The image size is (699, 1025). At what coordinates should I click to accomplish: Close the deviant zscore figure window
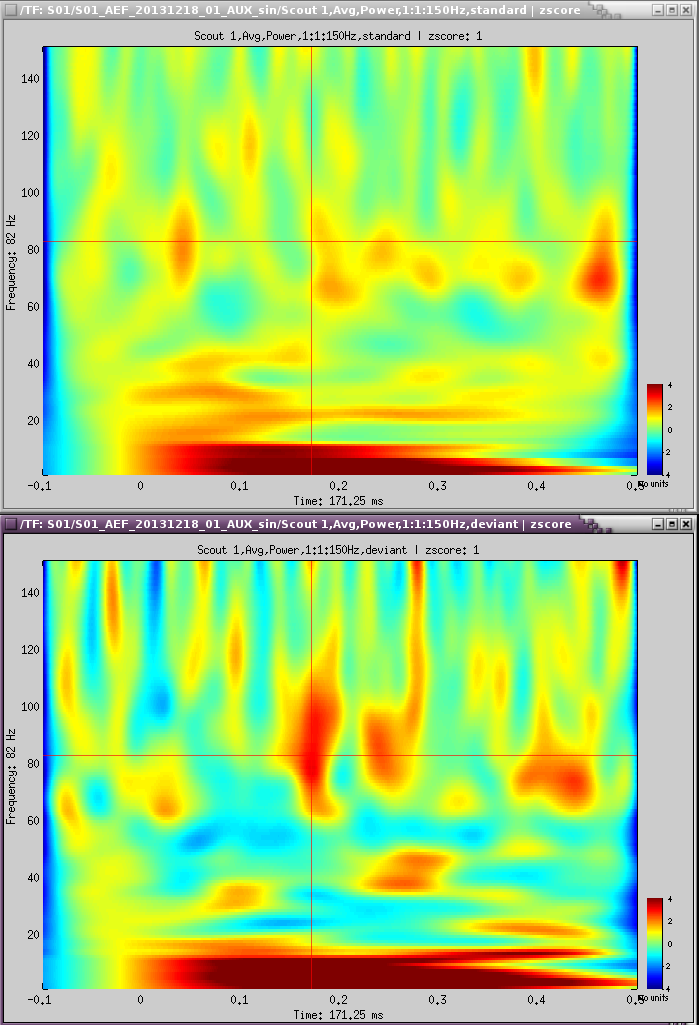[x=687, y=524]
